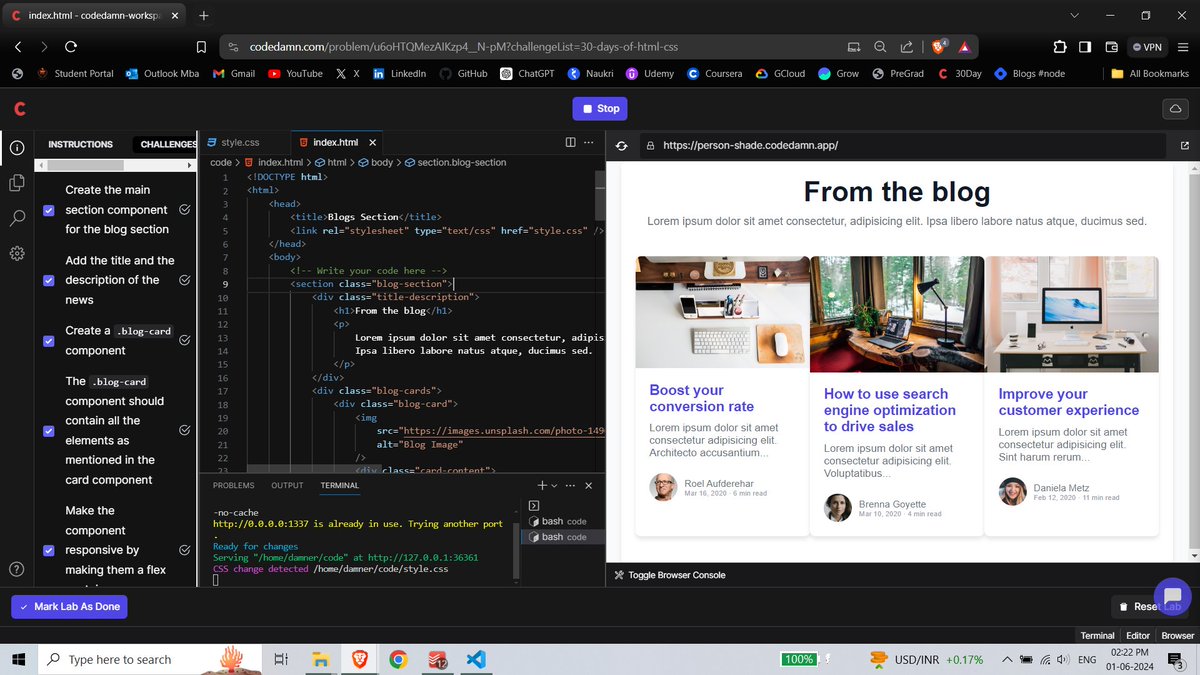Open the chat support bubble
Viewport: 1200px width, 675px height.
(x=1172, y=597)
